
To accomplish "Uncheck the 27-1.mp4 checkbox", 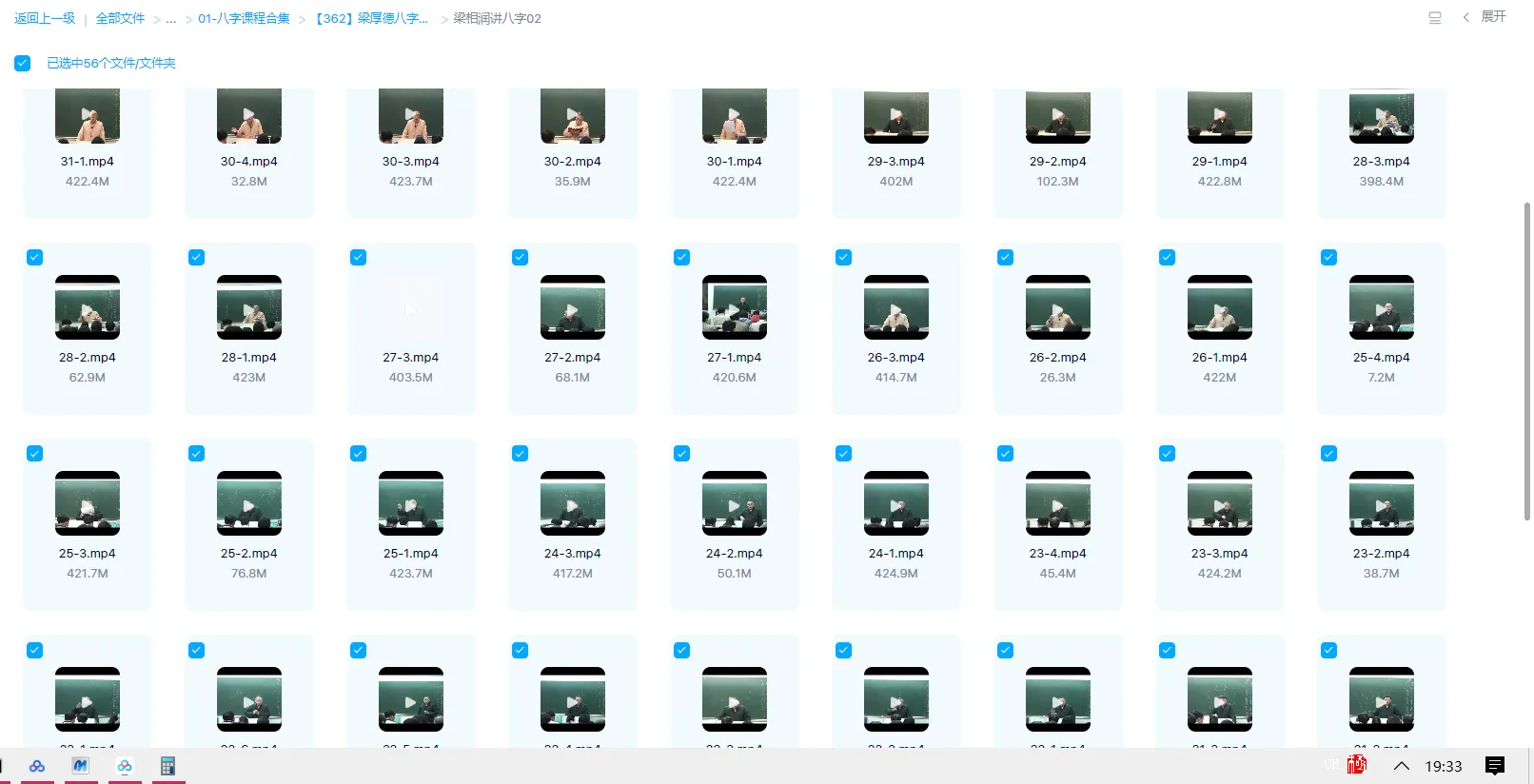I will (x=682, y=257).
